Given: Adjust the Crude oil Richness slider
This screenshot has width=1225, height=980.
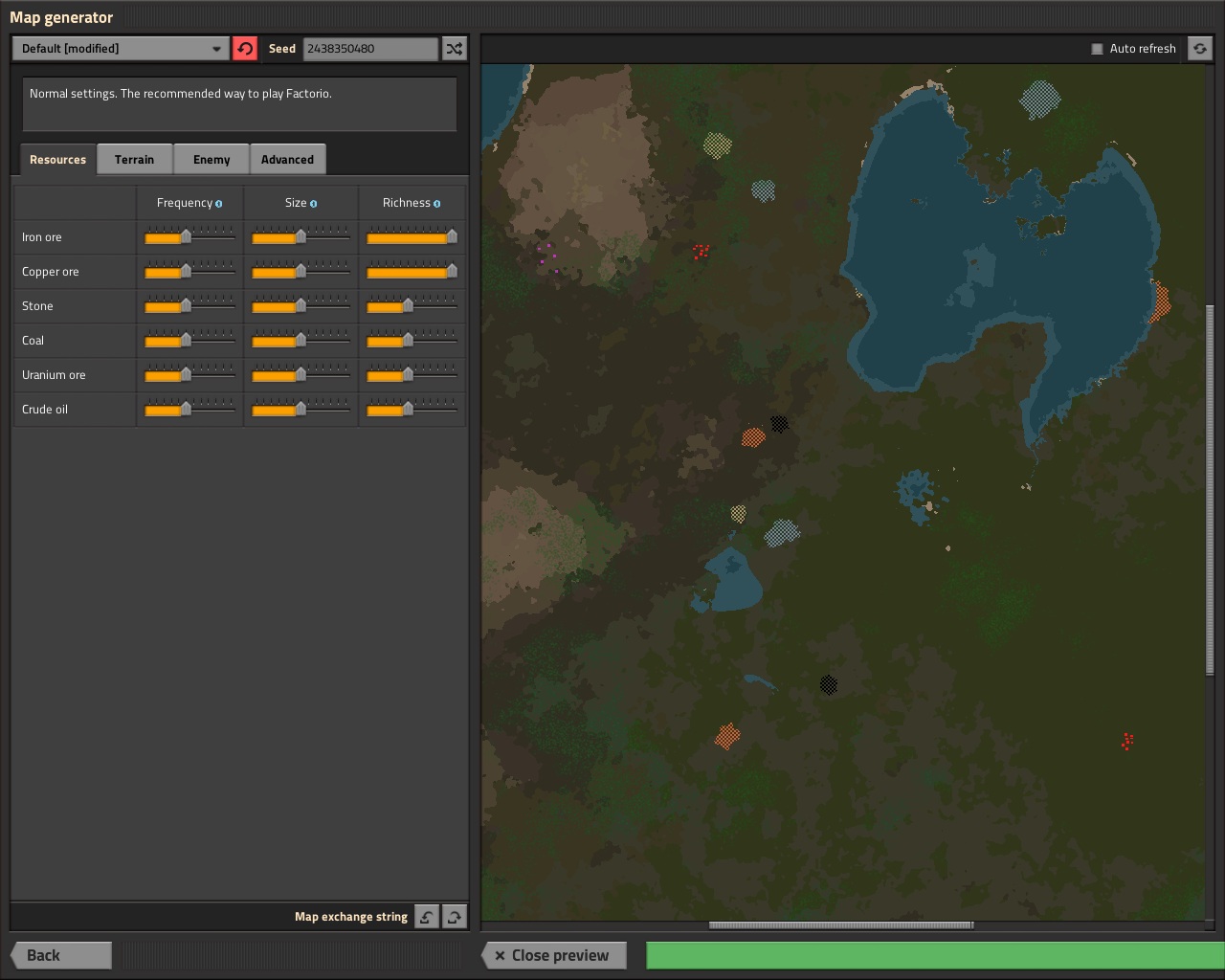Looking at the screenshot, I should 412,409.
